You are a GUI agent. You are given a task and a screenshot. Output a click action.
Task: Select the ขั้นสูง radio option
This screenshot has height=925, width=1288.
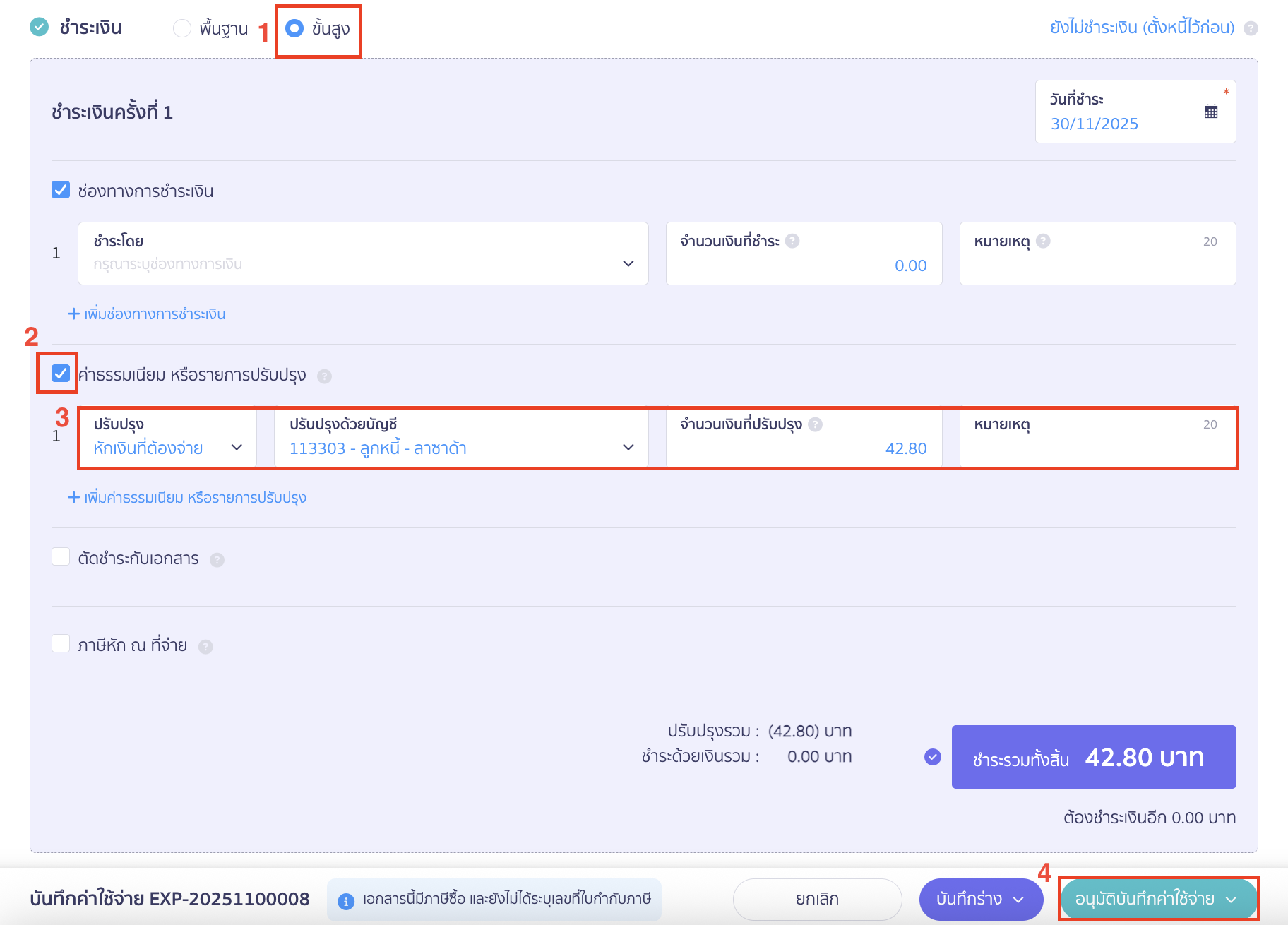294,28
